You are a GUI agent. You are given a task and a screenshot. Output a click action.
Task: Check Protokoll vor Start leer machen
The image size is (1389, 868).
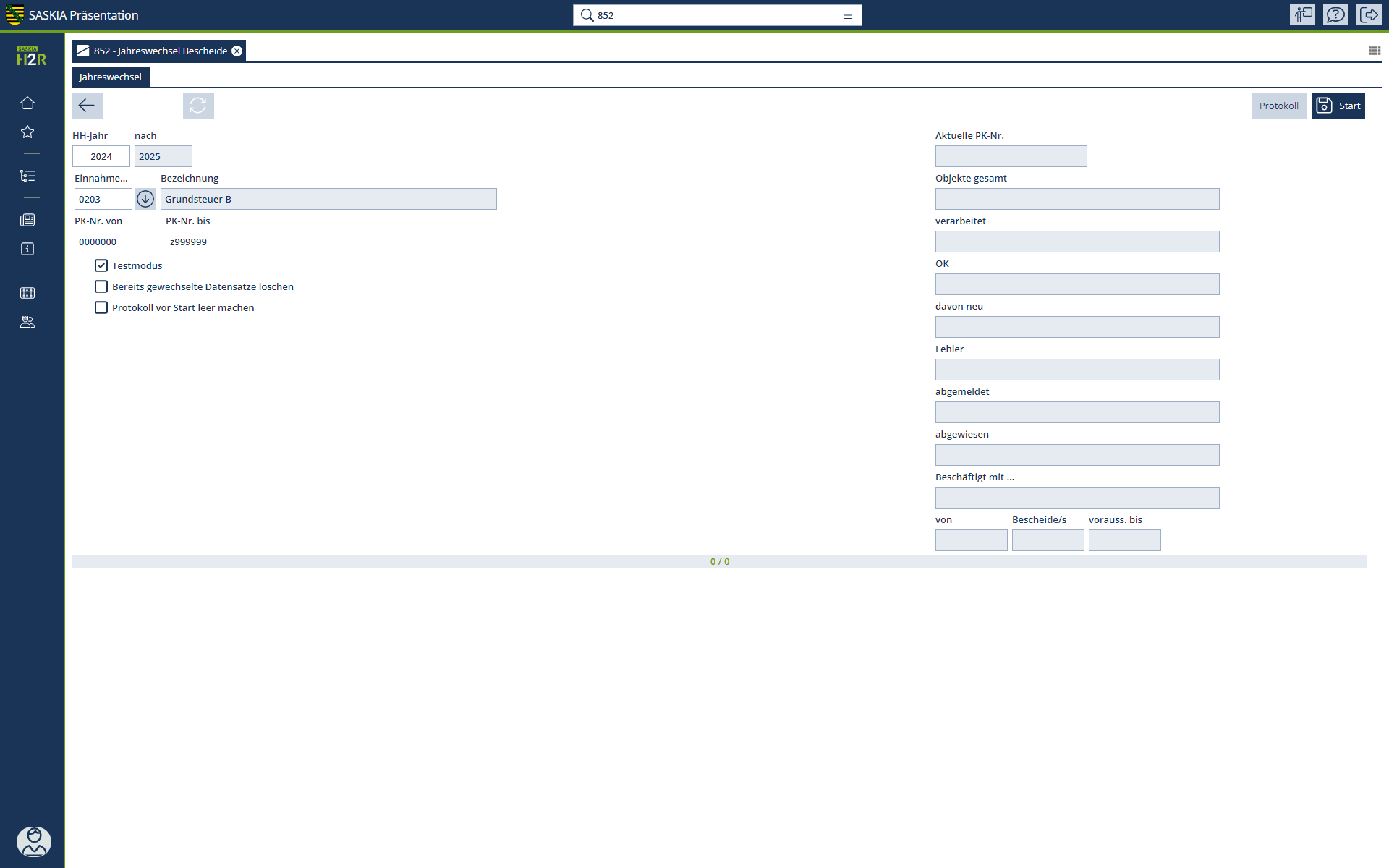(101, 307)
